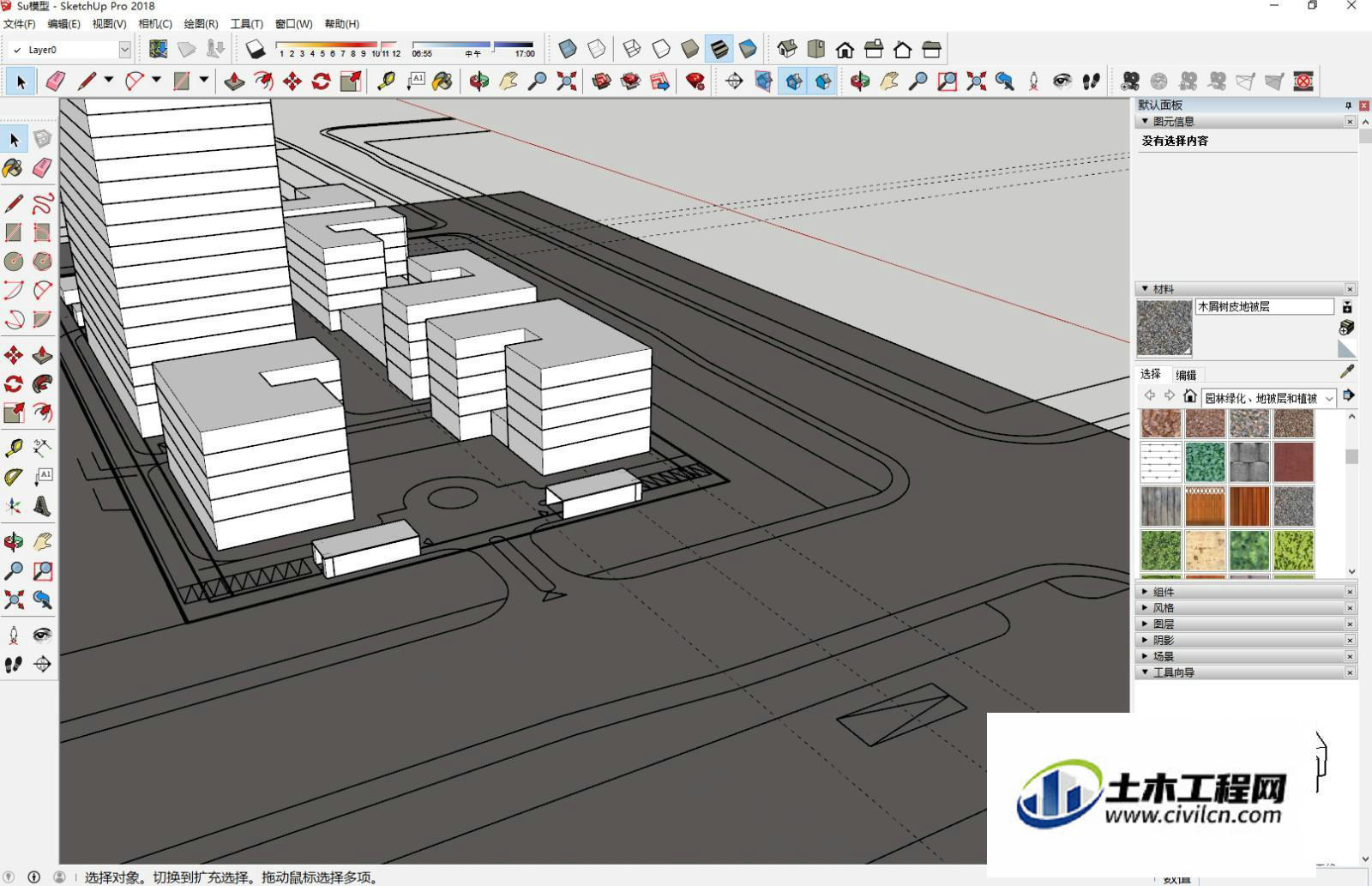The width and height of the screenshot is (1372, 886).
Task: Click the Send to LayOut icon
Action: tap(659, 81)
